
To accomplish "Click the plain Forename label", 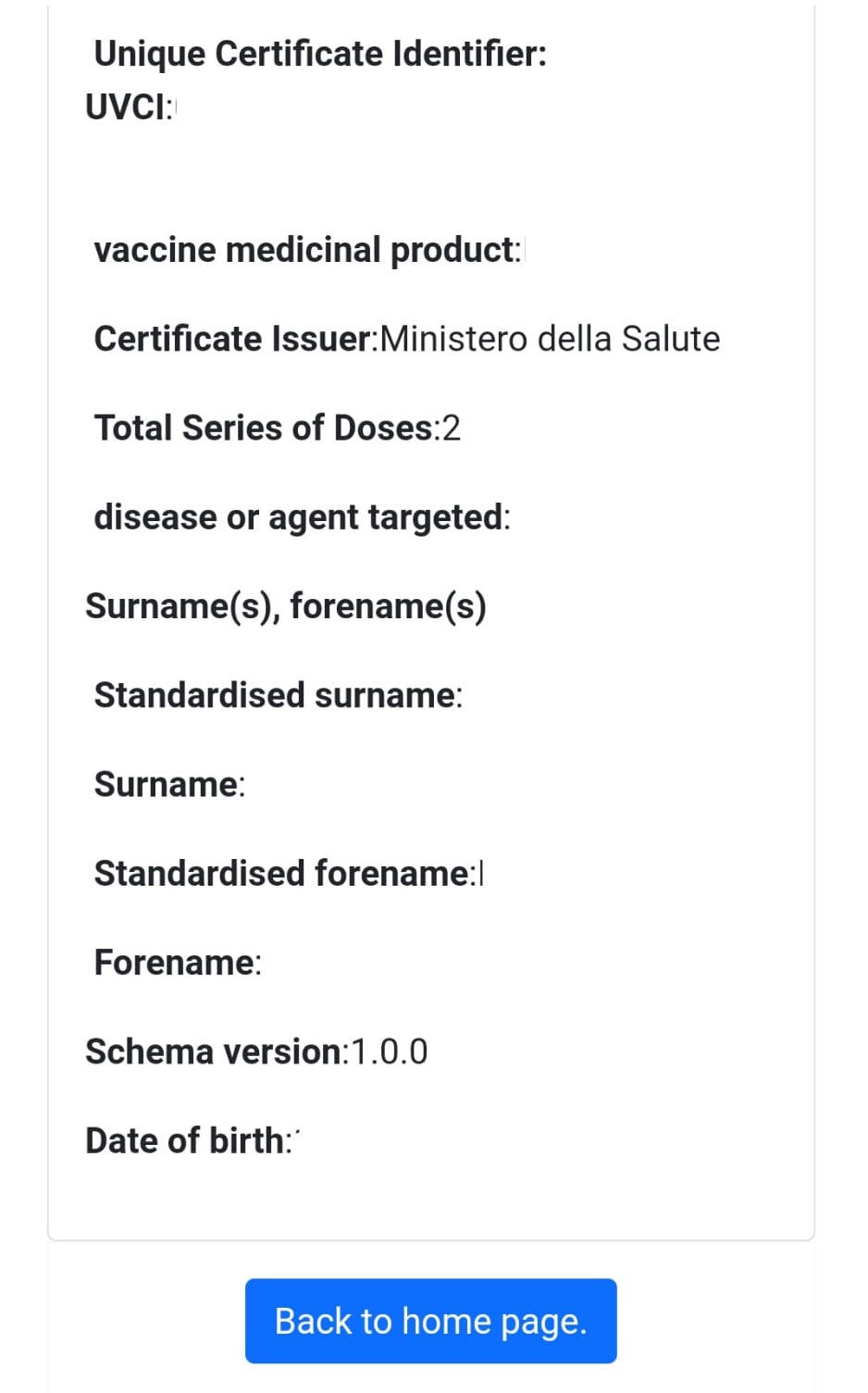I will point(176,963).
